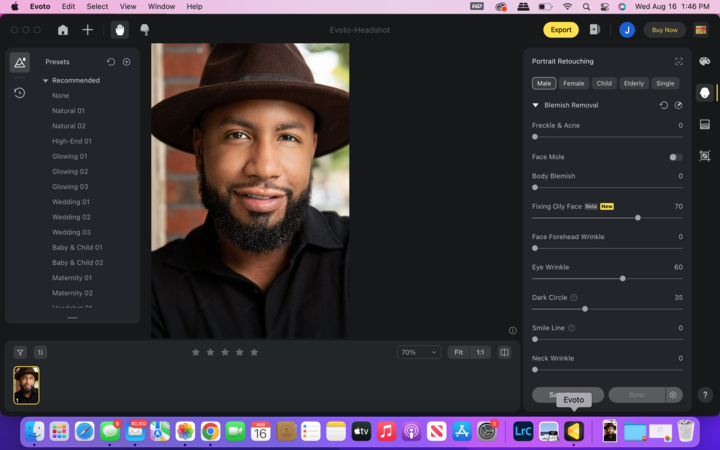Collapse the Recommended presets group
720x450 pixels.
[x=45, y=80]
